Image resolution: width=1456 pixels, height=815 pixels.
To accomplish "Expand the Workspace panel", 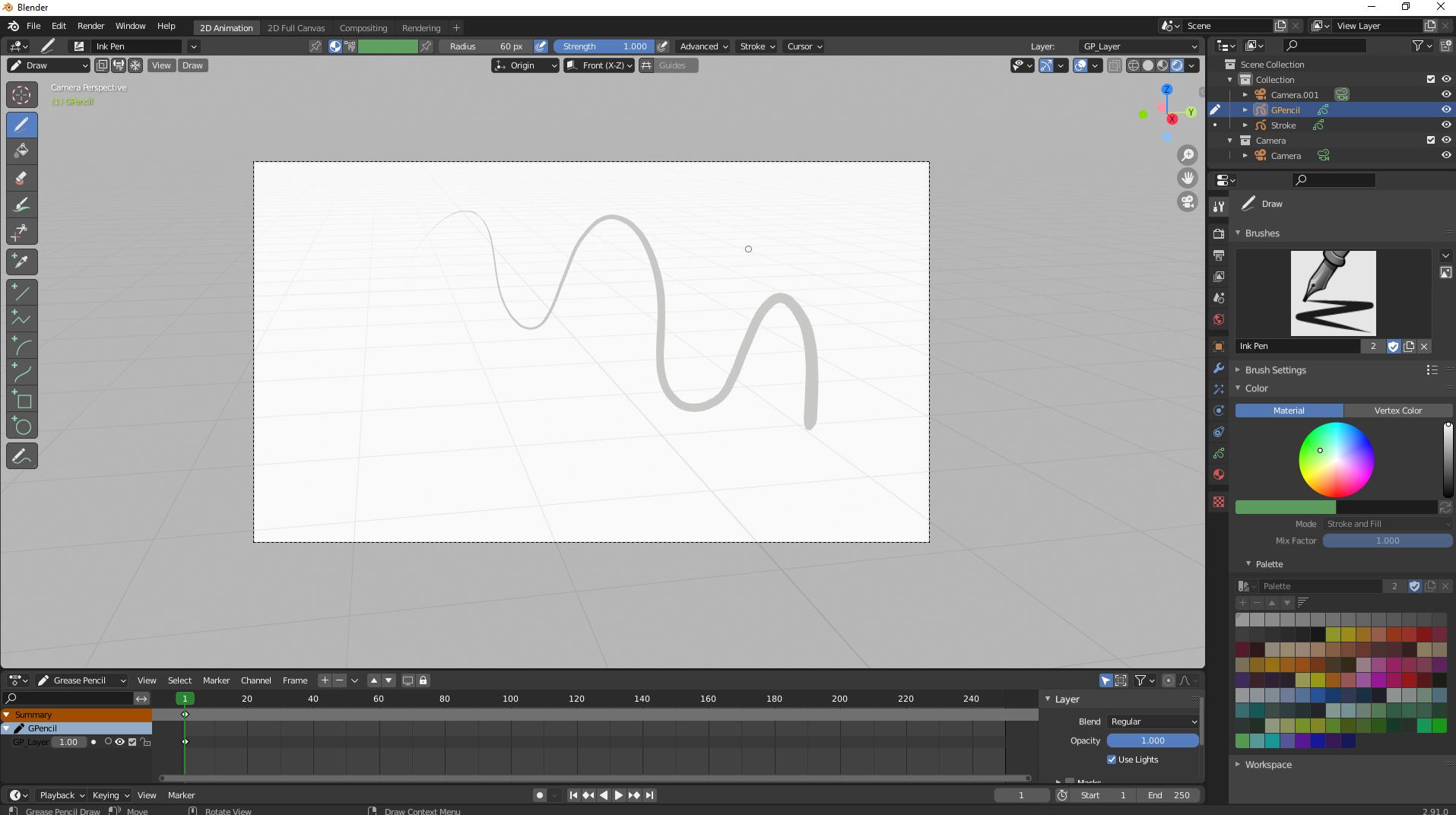I will (1267, 765).
